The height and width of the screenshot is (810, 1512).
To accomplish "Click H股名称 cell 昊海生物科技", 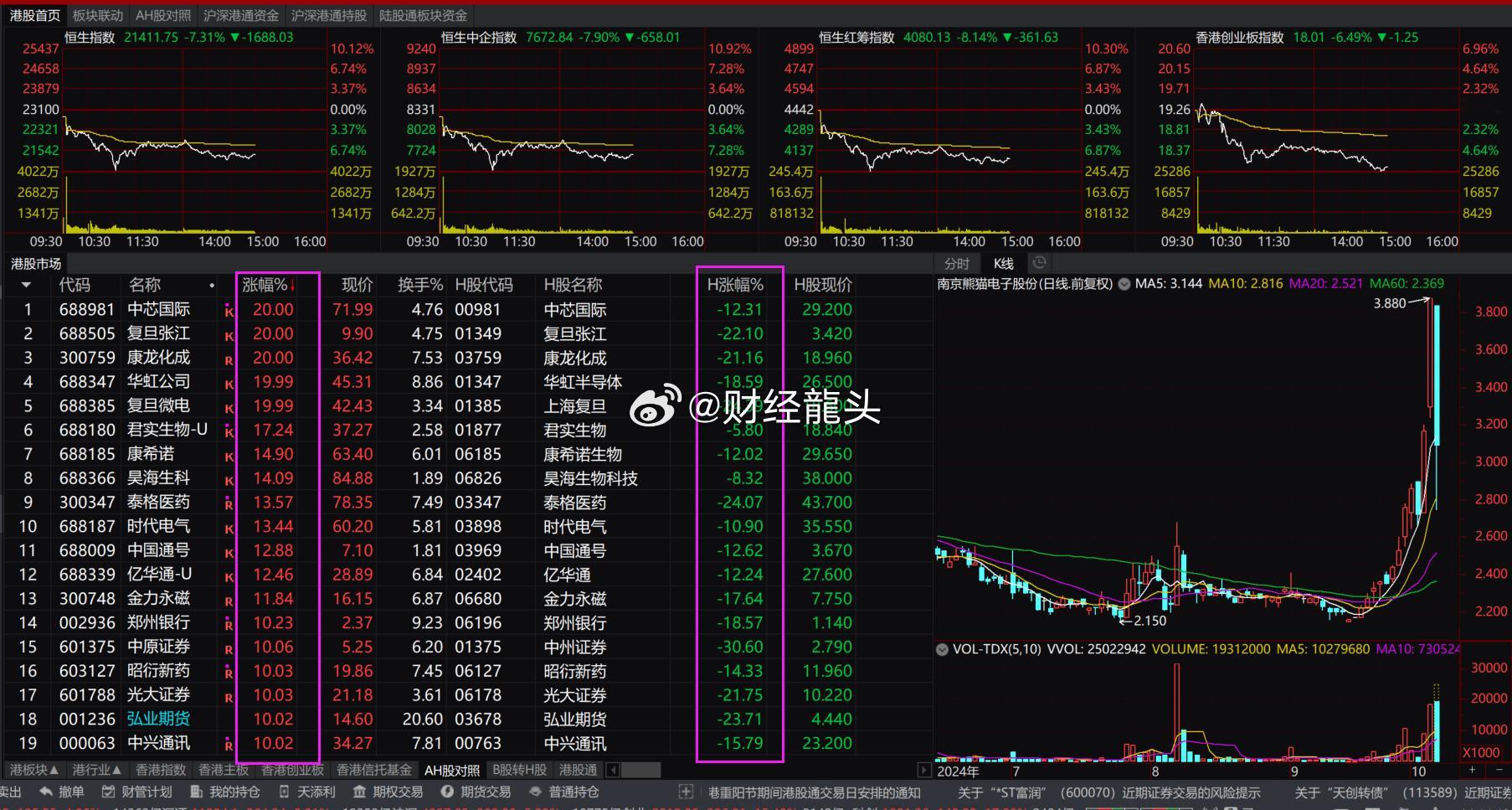I will tap(591, 478).
